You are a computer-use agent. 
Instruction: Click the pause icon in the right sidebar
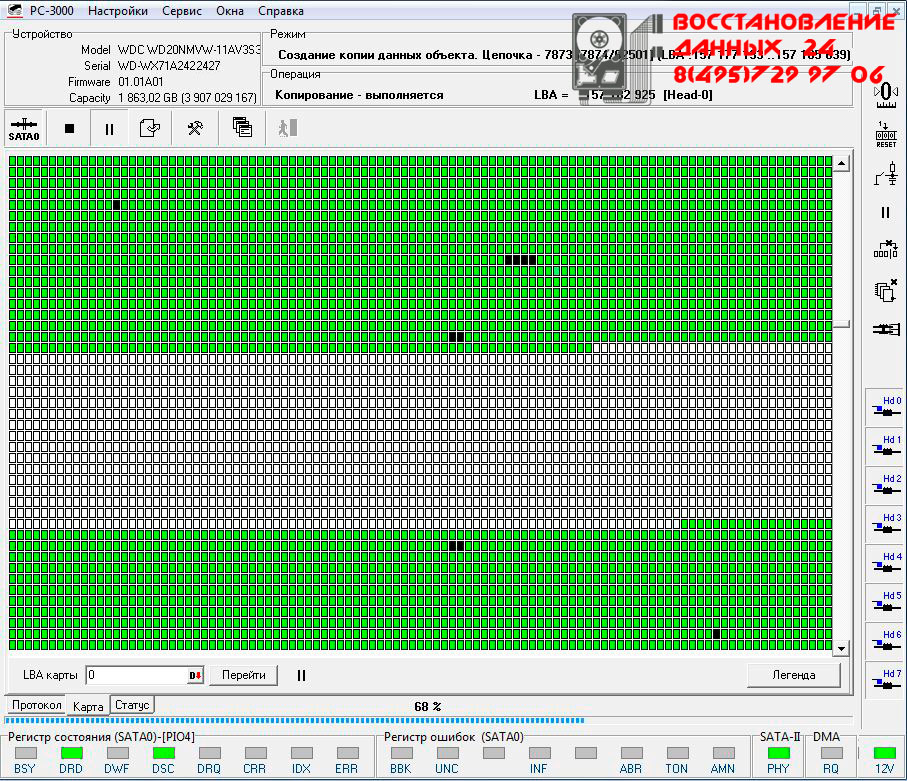885,213
